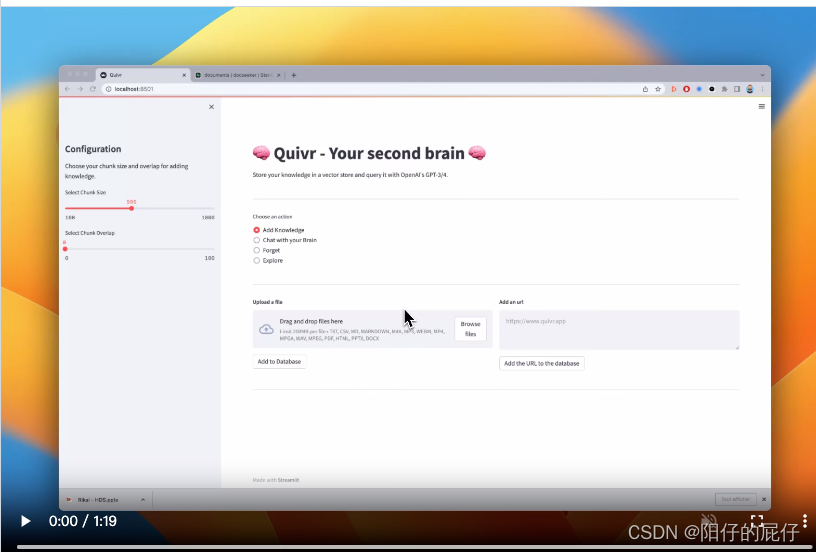Open a new browser tab
This screenshot has width=816, height=552.
click(294, 75)
